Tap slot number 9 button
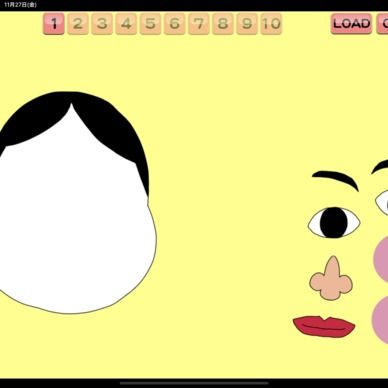The image size is (388, 388). point(247,24)
